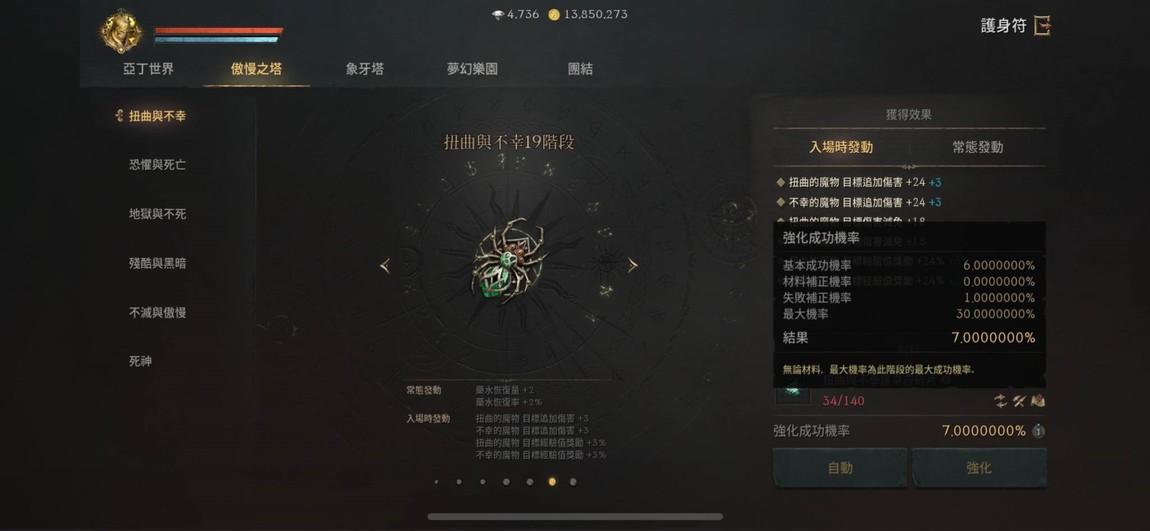Viewport: 1150px width, 531px height.
Task: Go to next stage with right arrow
Action: pyautogui.click(x=632, y=266)
